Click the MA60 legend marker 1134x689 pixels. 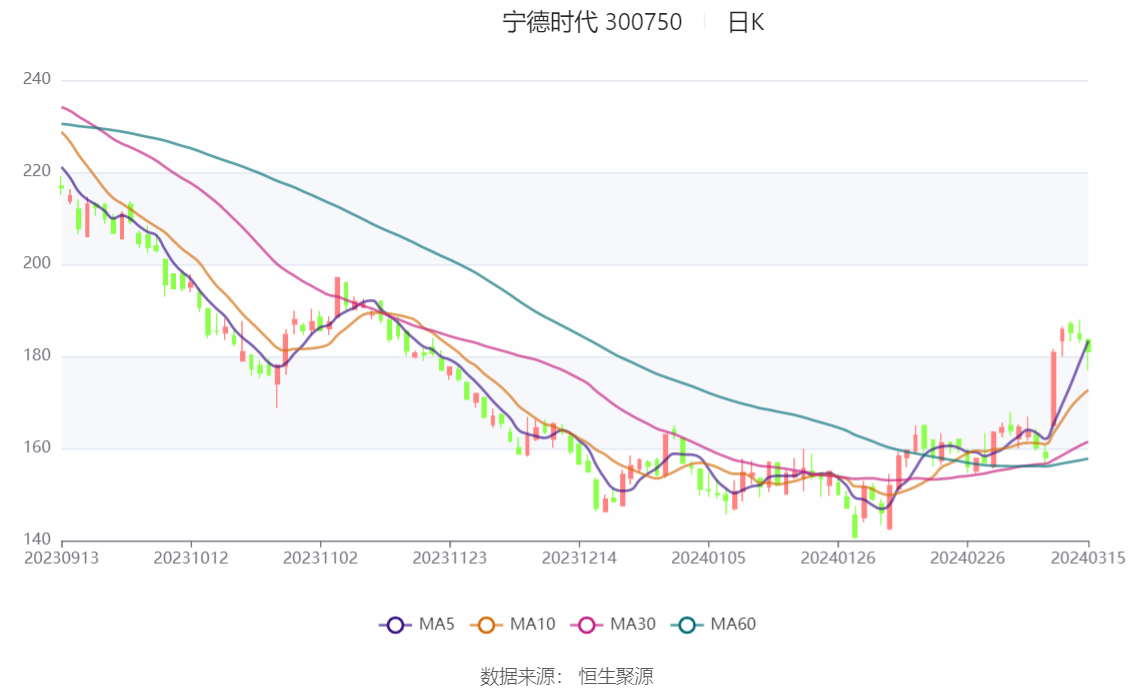pyautogui.click(x=687, y=625)
